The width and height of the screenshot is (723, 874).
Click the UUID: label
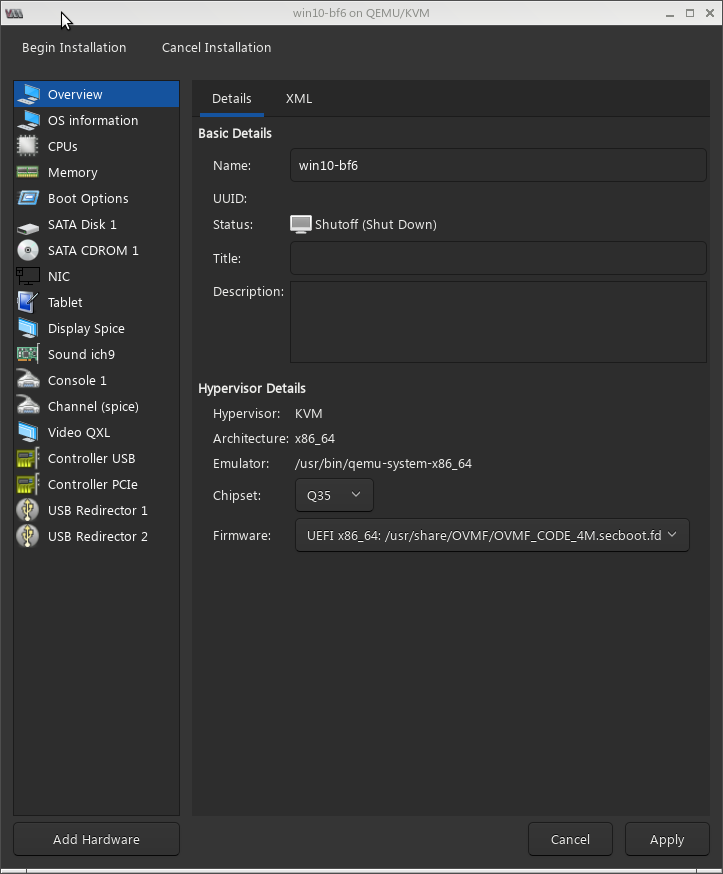230,198
